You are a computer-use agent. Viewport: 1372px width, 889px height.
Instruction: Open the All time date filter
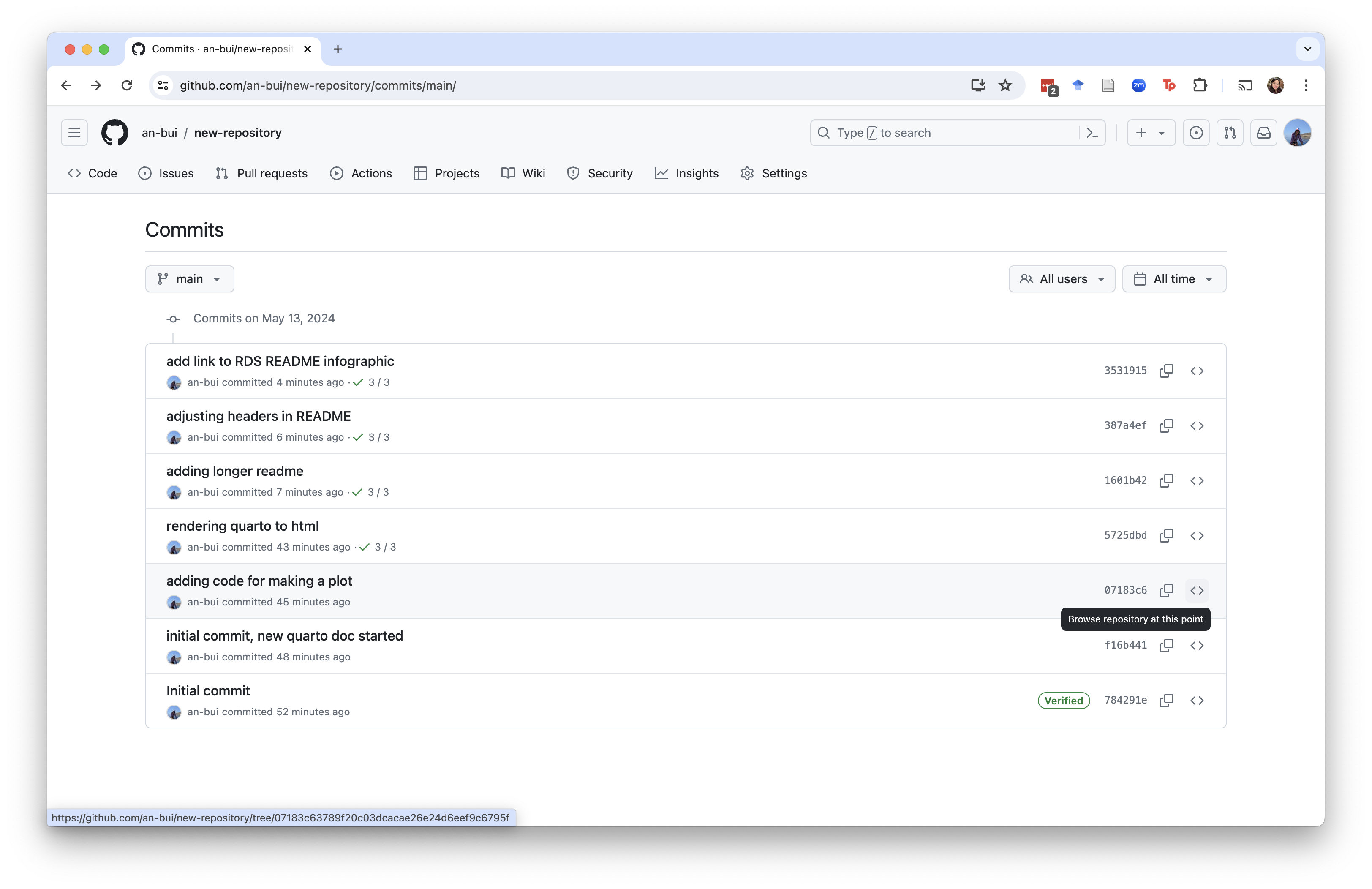[x=1174, y=279]
